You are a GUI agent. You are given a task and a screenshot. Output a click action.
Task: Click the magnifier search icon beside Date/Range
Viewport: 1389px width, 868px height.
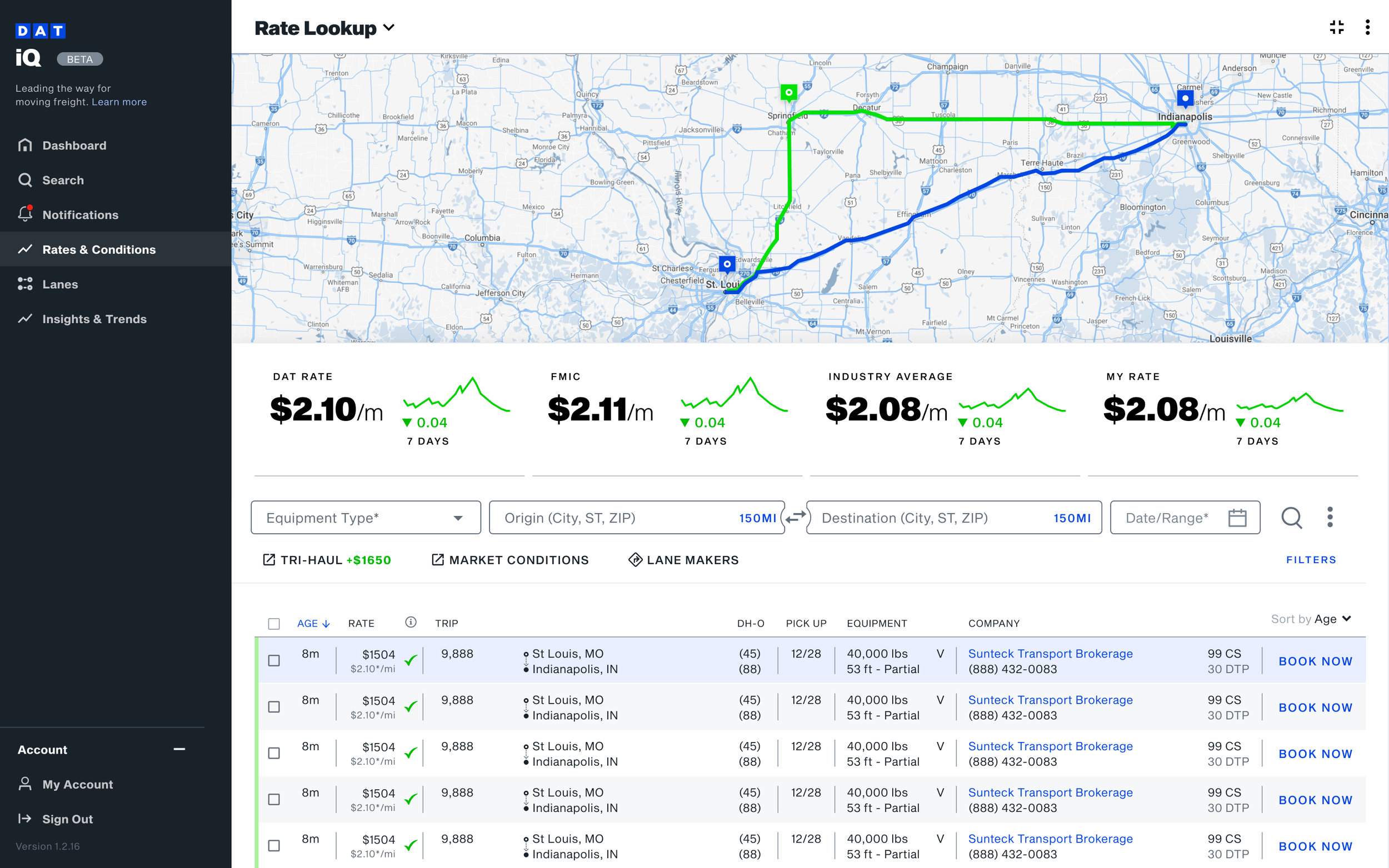pos(1291,517)
